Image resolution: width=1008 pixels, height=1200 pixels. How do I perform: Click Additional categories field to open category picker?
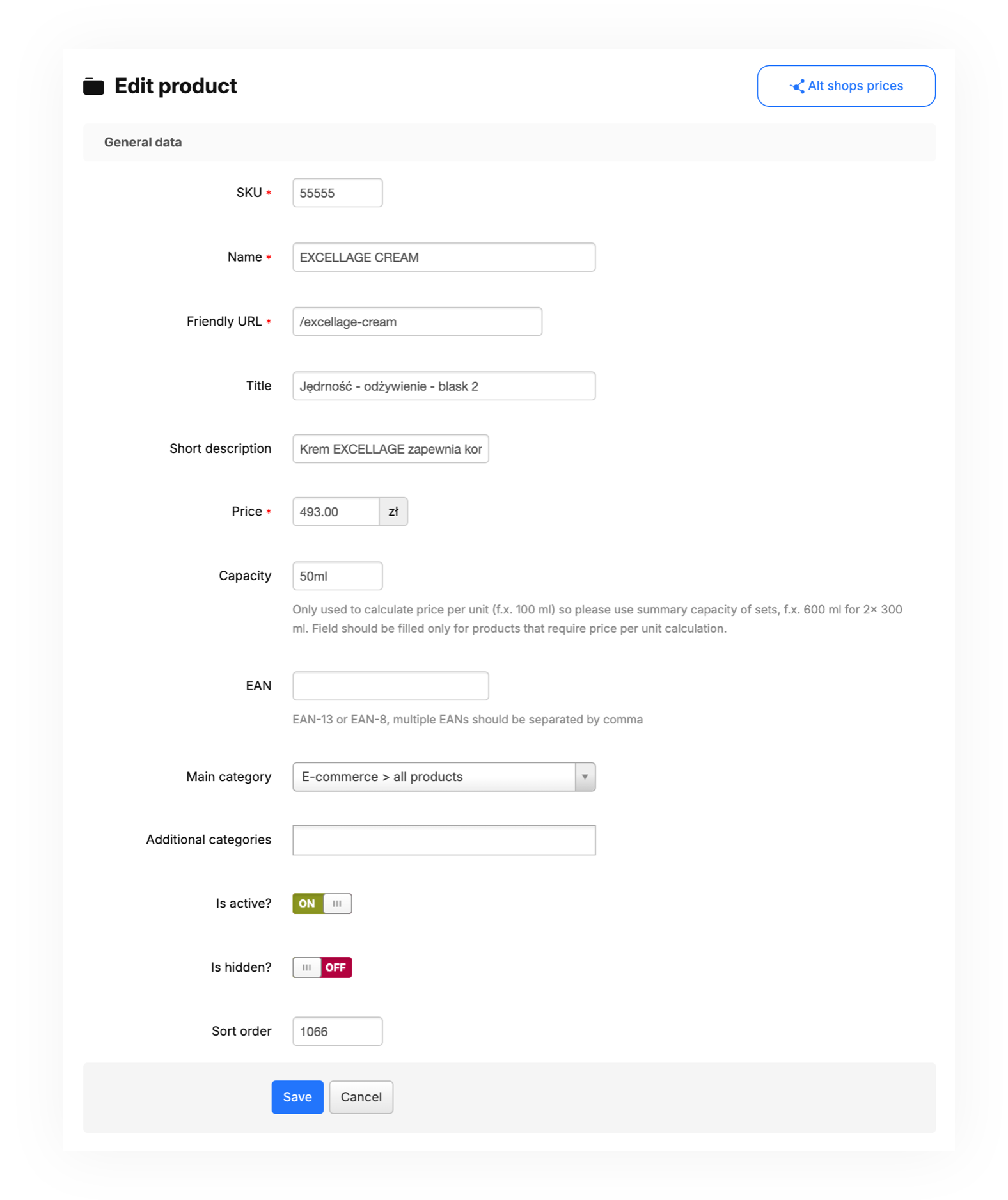[x=444, y=840]
